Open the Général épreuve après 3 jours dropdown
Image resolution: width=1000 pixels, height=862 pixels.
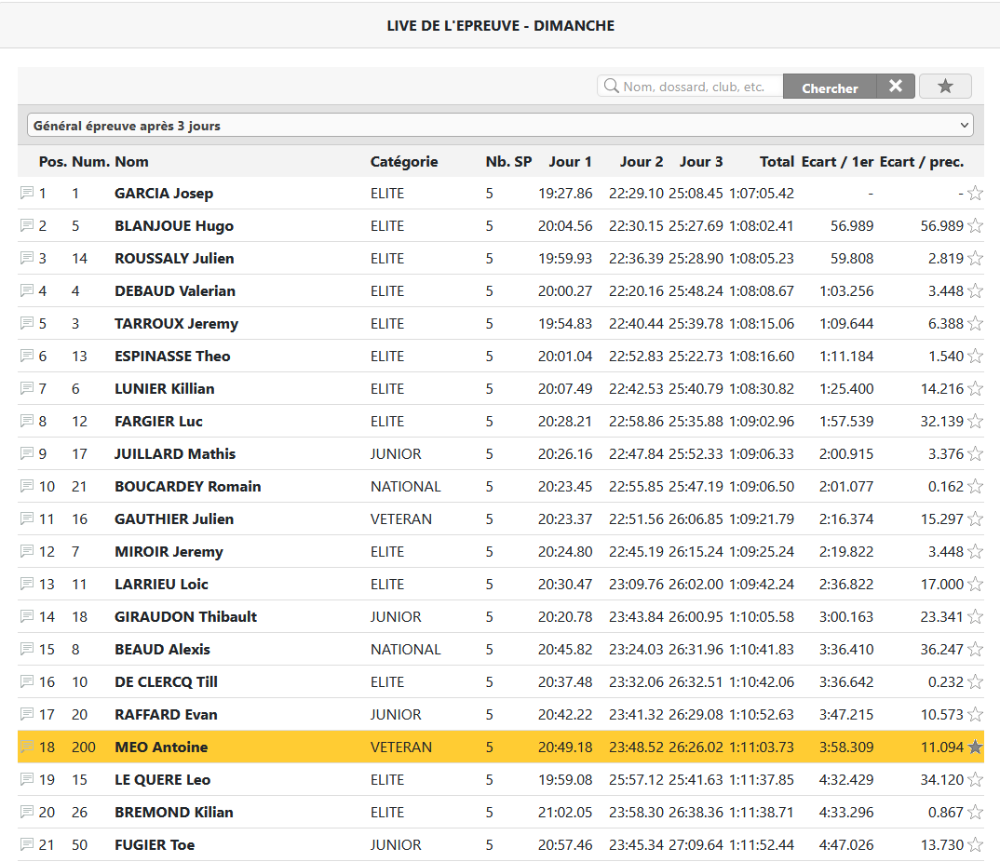click(500, 126)
